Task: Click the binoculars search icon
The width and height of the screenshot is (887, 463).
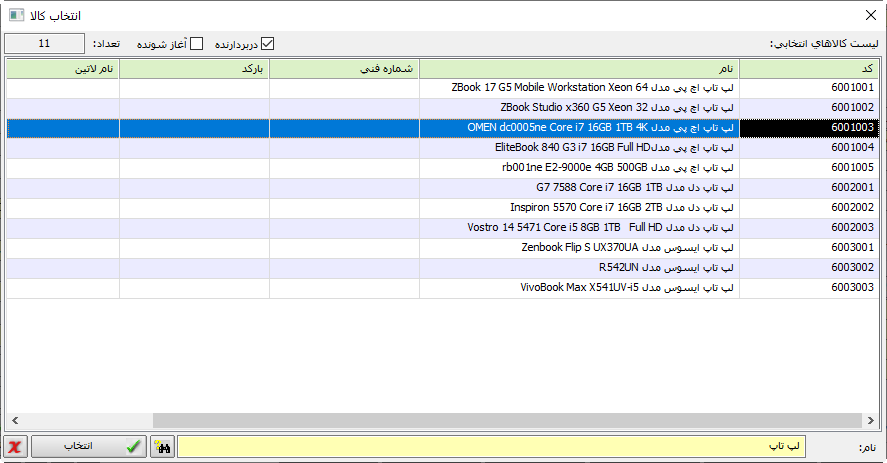Action: (x=163, y=447)
